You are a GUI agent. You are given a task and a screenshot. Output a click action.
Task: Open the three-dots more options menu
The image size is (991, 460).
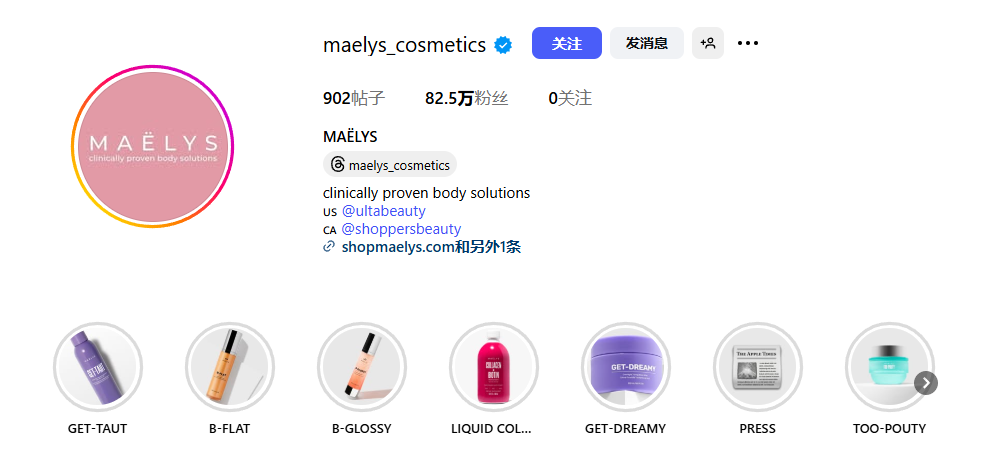[748, 43]
